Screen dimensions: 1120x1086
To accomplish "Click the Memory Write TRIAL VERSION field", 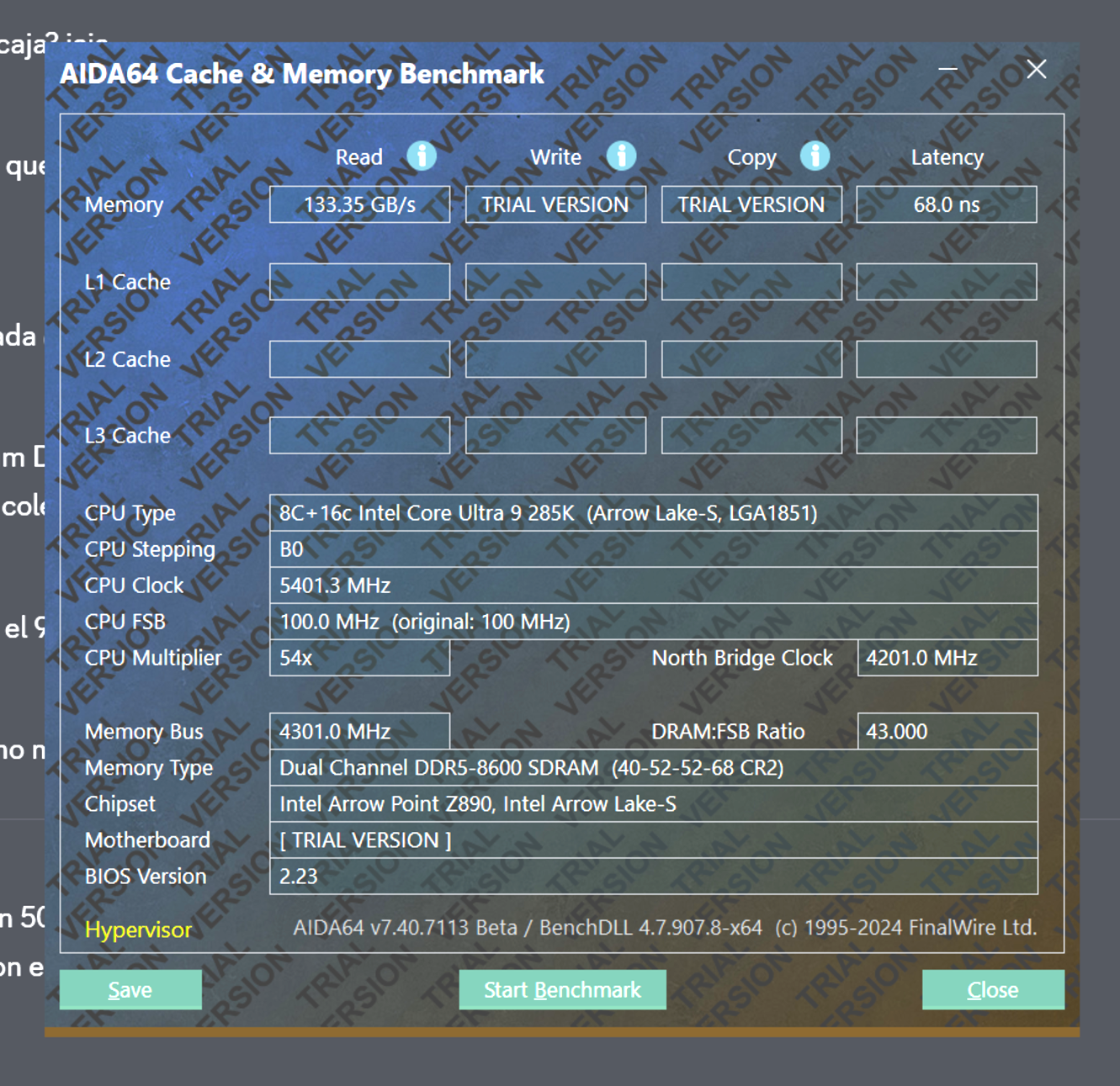I will 555,204.
